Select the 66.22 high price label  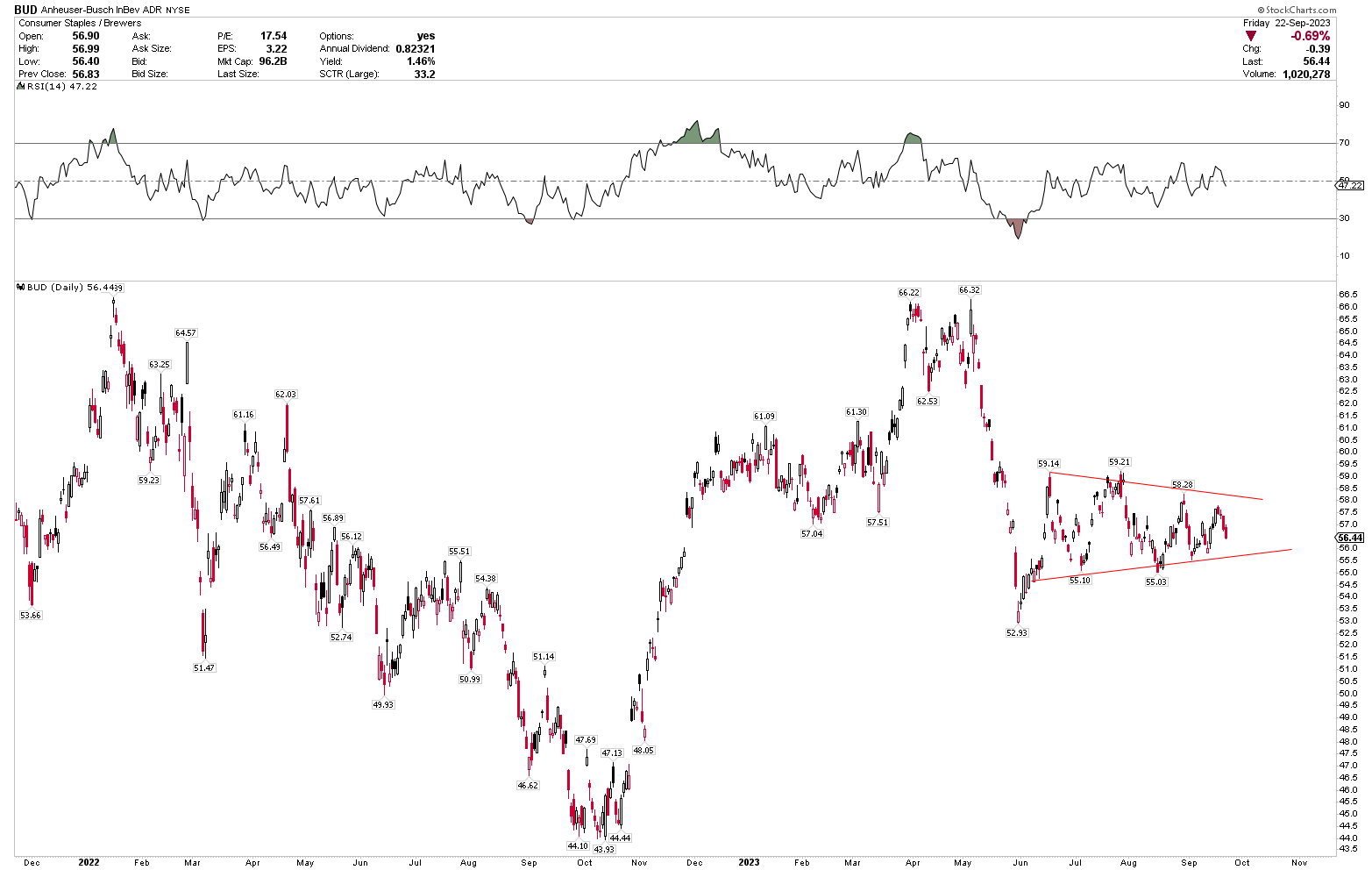click(909, 292)
